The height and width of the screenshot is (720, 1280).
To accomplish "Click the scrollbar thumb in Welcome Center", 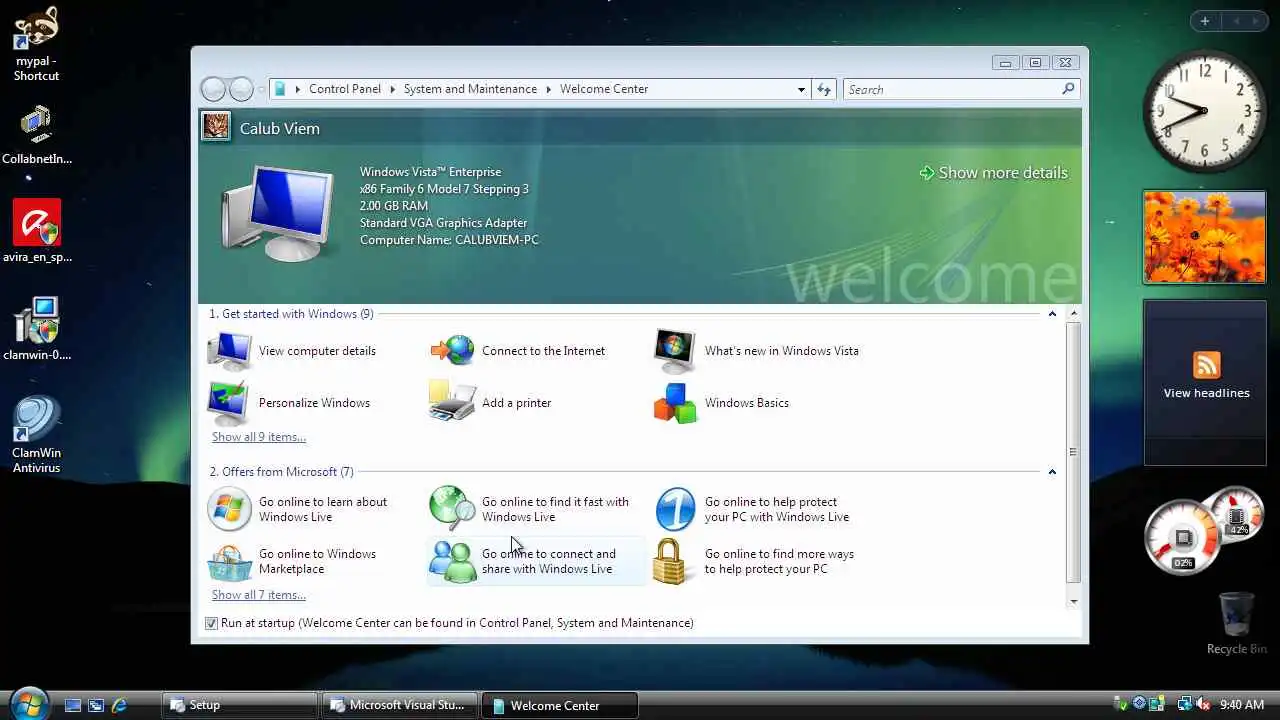I will (x=1073, y=452).
